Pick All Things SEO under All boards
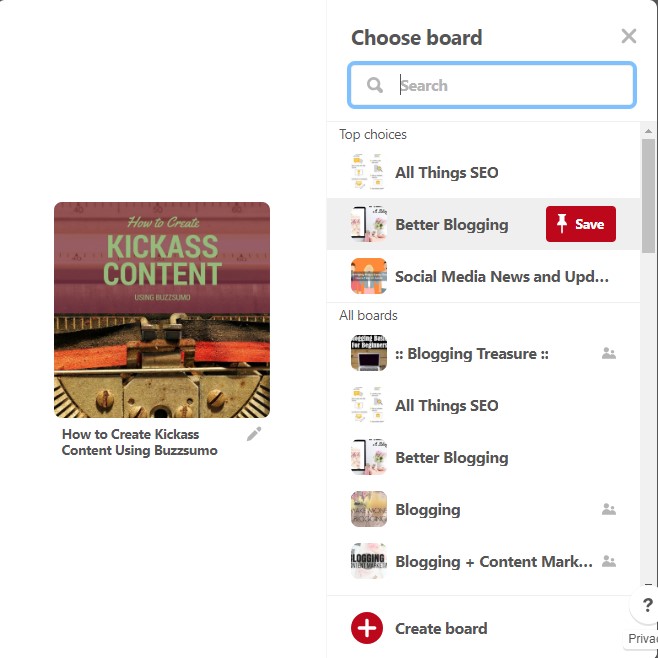This screenshot has width=658, height=658. click(446, 406)
